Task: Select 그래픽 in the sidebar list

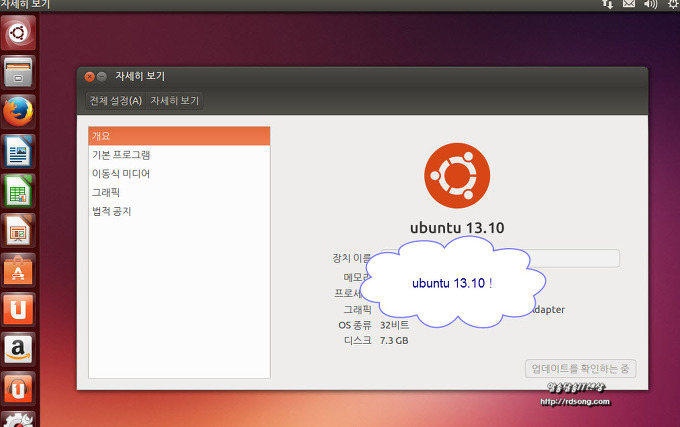Action: click(x=179, y=192)
